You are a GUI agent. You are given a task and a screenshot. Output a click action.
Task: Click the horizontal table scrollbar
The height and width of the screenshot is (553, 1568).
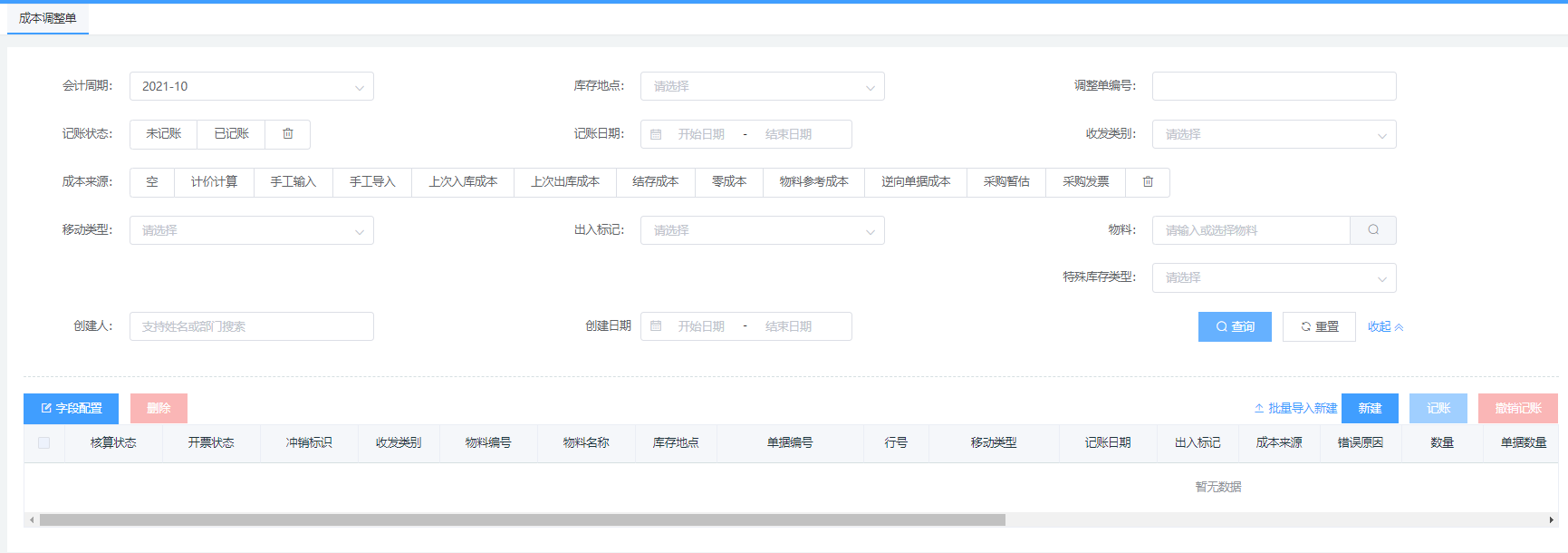pos(522,520)
